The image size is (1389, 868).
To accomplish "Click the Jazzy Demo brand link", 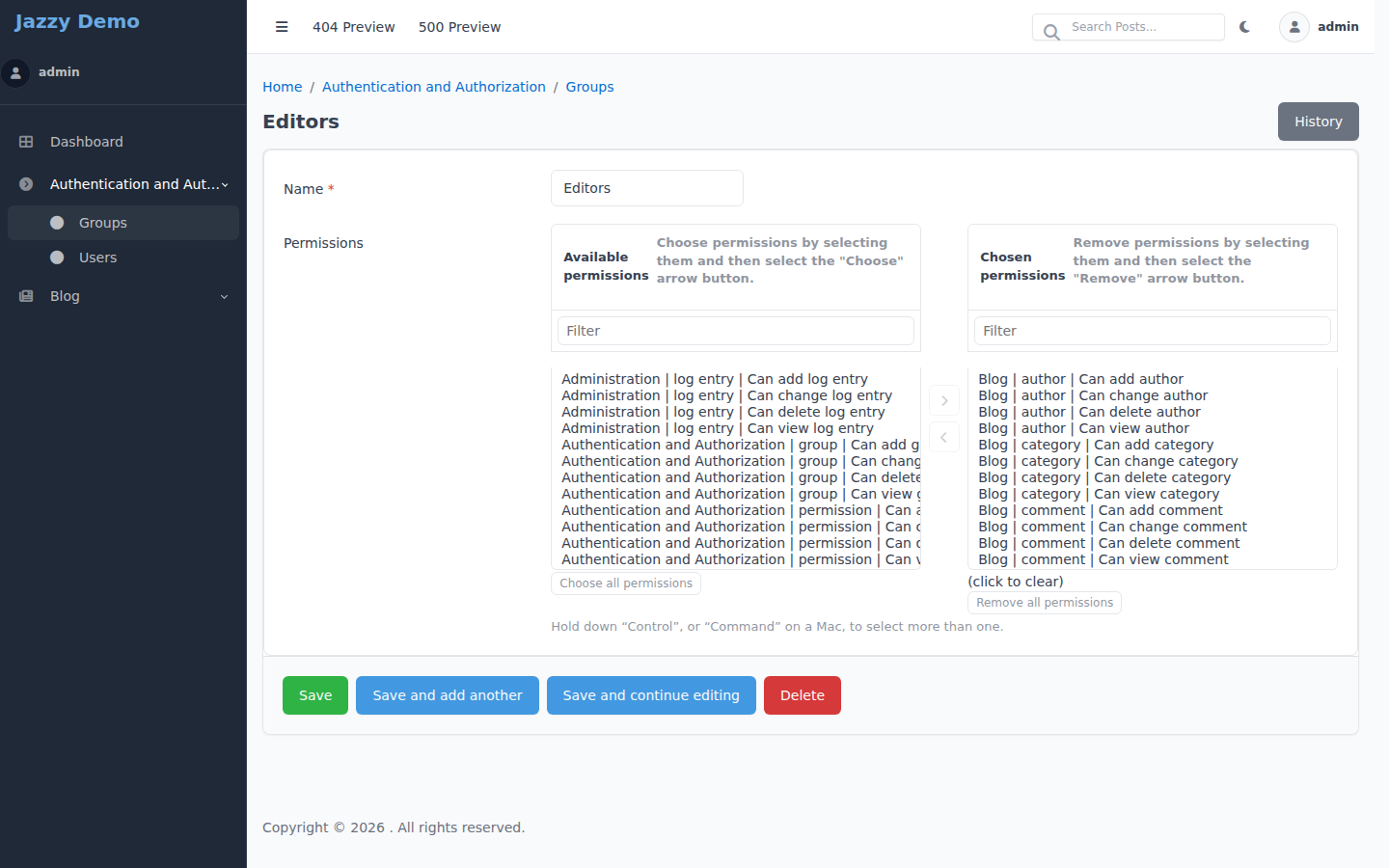I will point(77,21).
